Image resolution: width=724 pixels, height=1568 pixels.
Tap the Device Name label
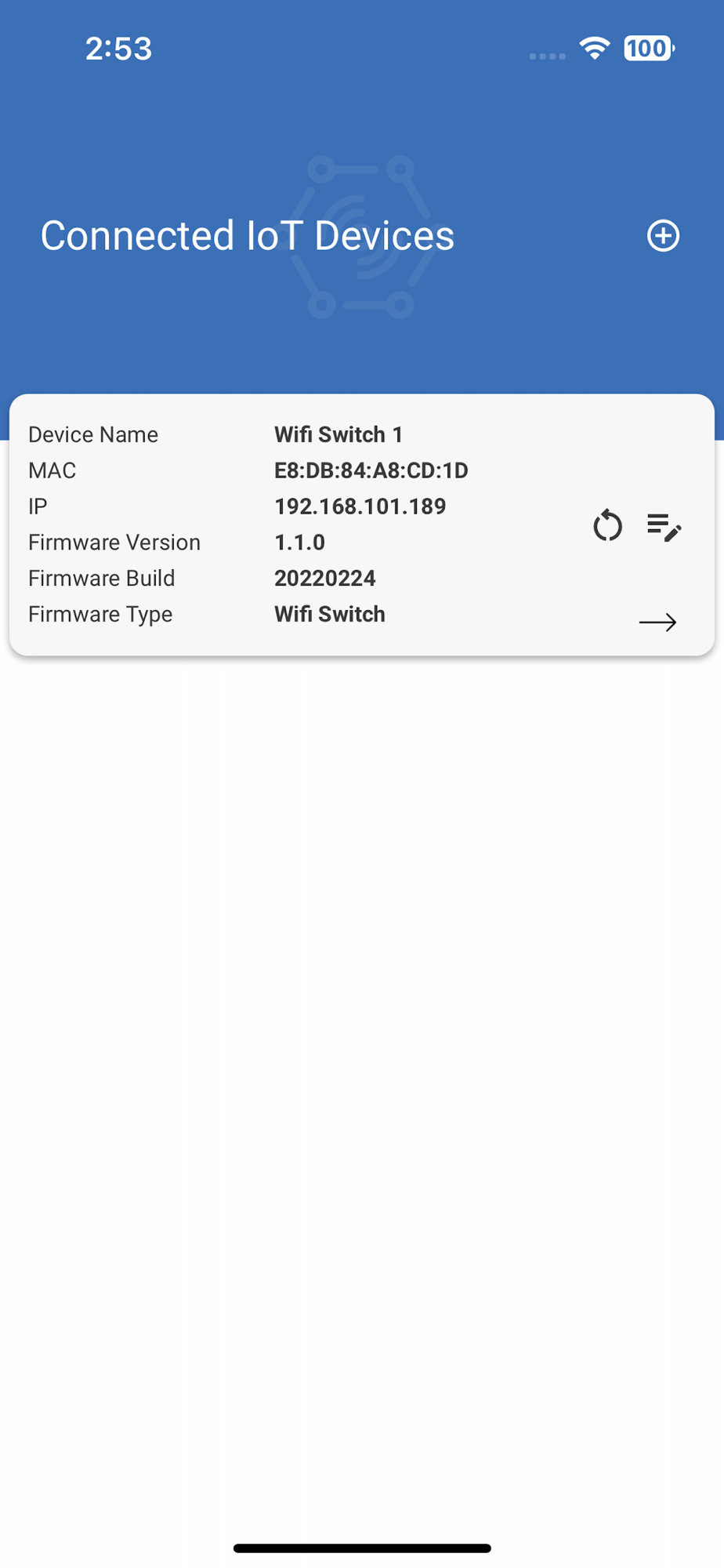(93, 434)
